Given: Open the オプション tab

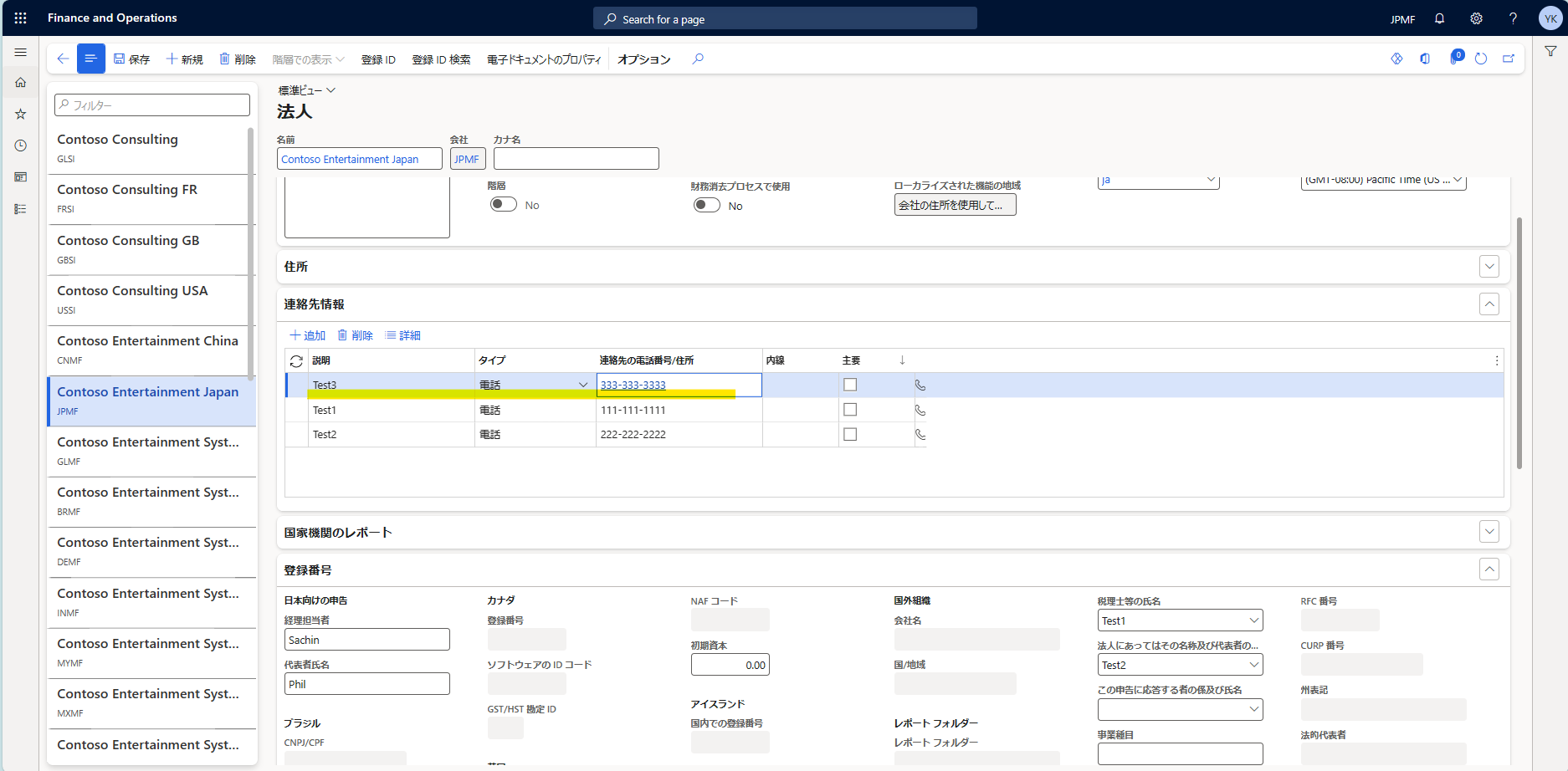Looking at the screenshot, I should (x=644, y=59).
